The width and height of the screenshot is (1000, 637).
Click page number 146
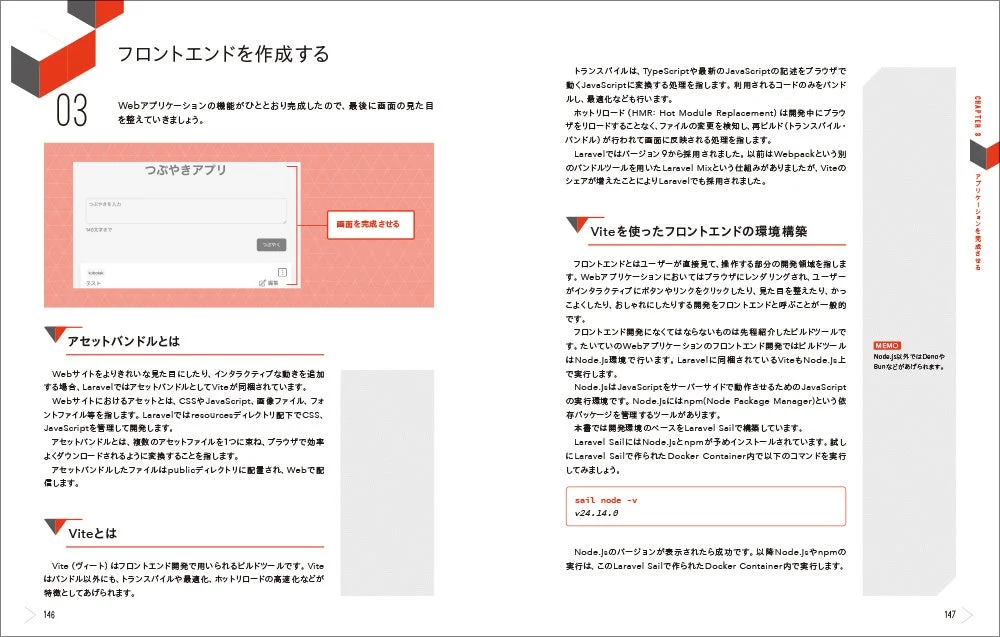[x=49, y=615]
